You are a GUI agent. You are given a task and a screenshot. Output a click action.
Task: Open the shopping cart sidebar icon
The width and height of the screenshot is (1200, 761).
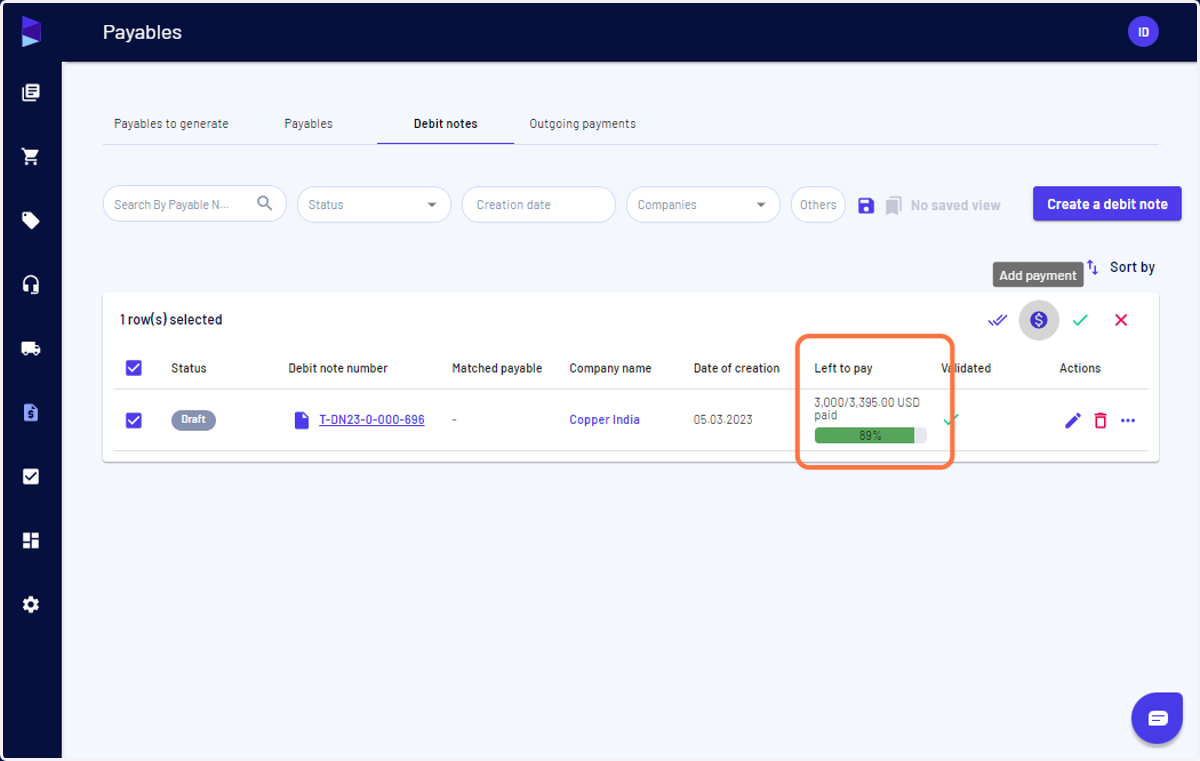[31, 157]
